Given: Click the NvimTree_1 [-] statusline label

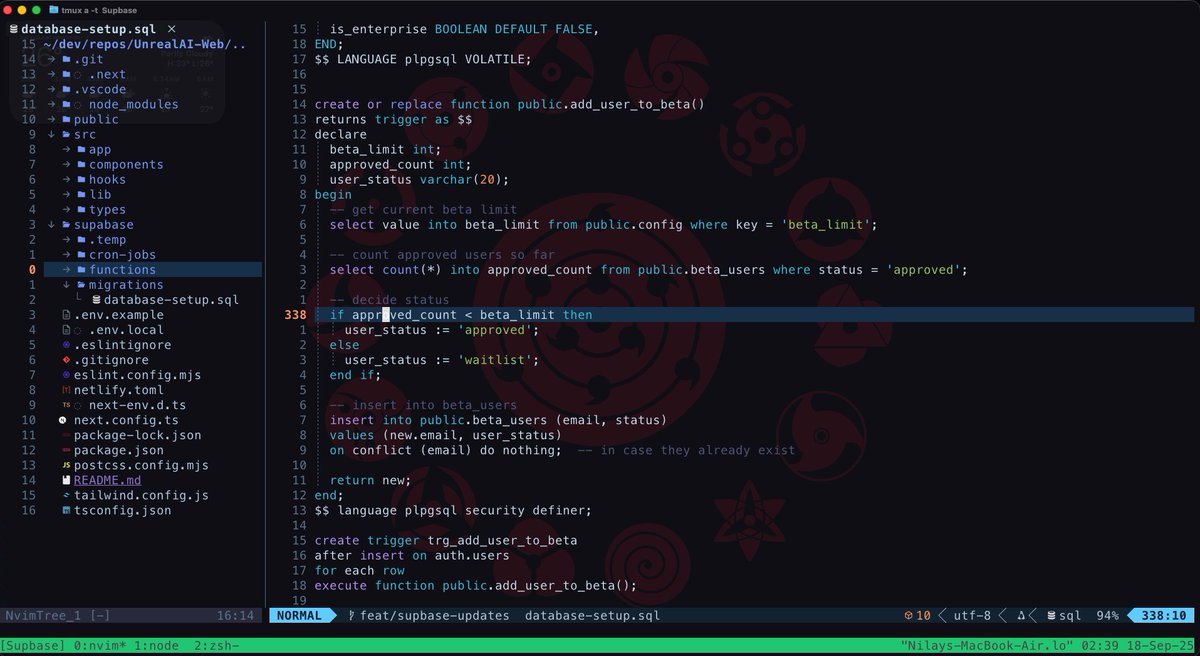Looking at the screenshot, I should pos(57,616).
